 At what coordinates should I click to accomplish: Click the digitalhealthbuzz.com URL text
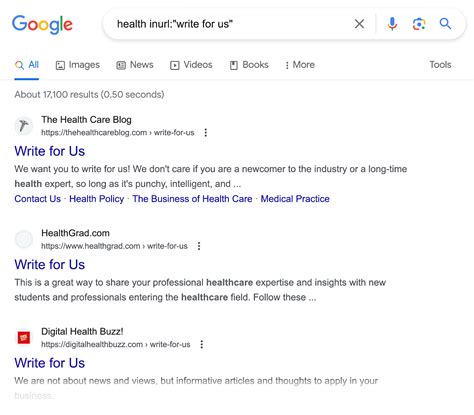tap(116, 344)
